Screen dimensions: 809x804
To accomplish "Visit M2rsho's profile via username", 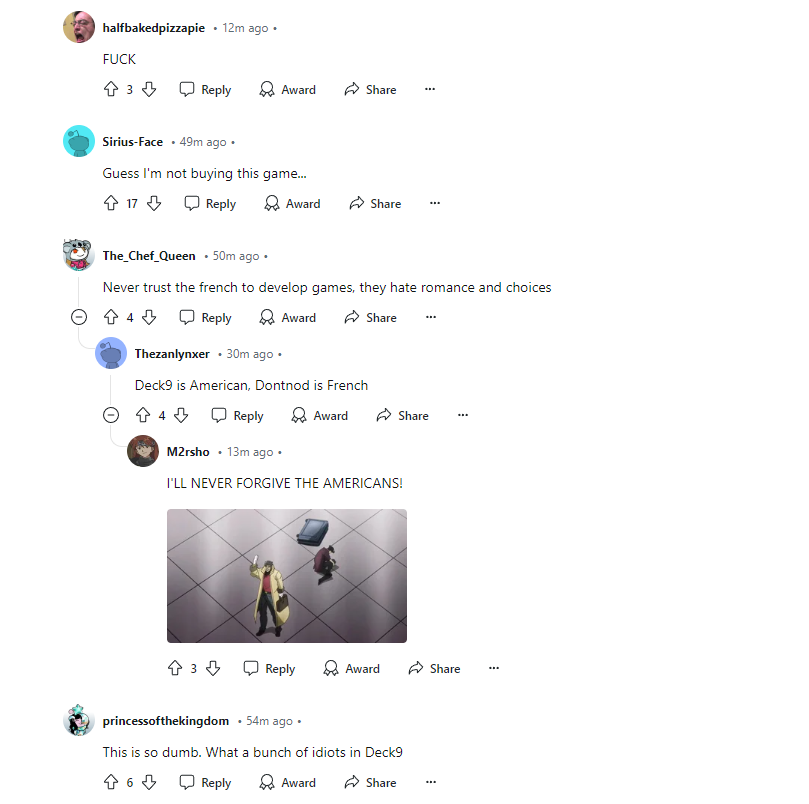I will (188, 452).
